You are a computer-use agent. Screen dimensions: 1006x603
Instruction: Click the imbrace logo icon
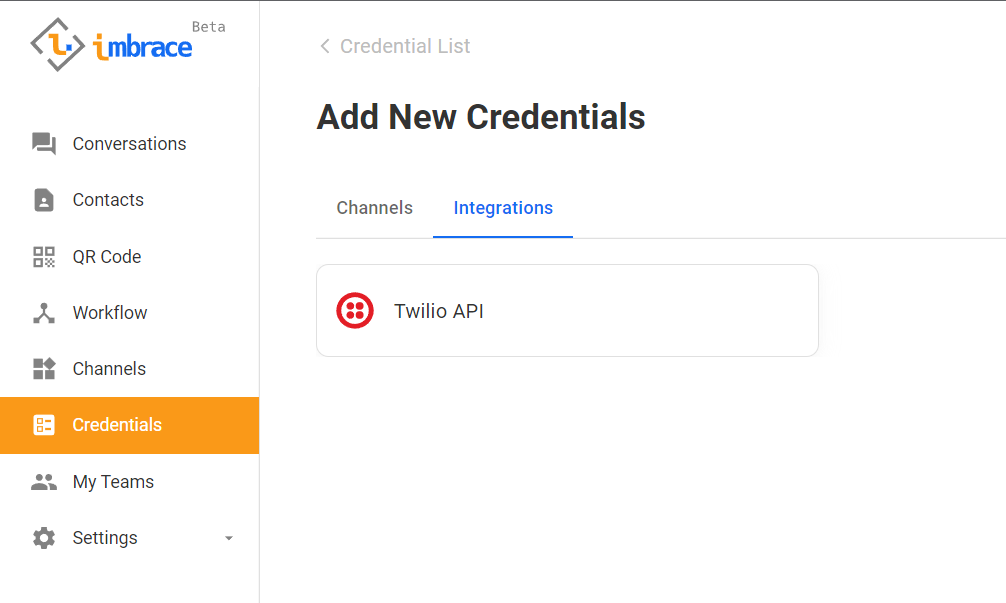point(58,44)
